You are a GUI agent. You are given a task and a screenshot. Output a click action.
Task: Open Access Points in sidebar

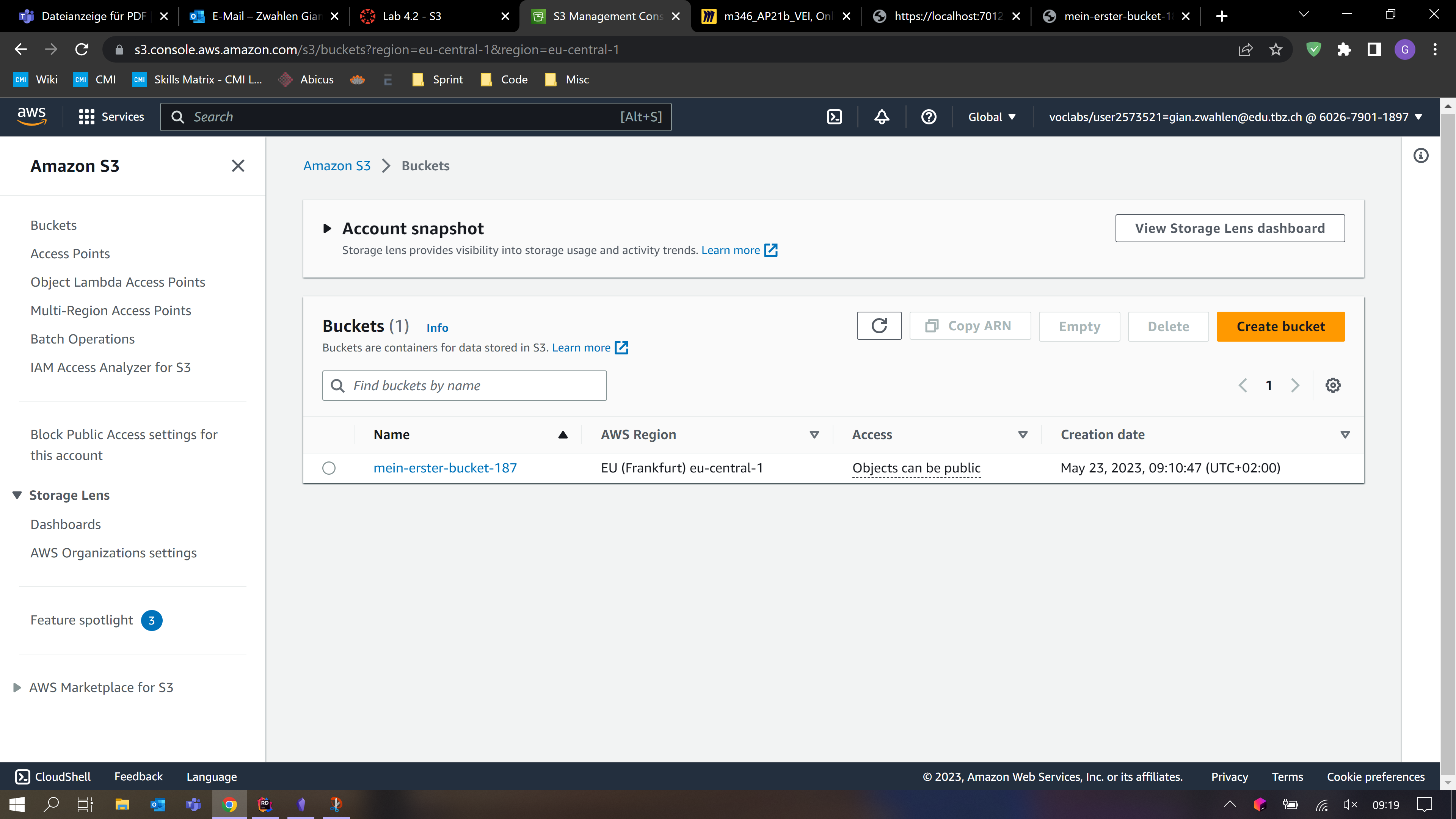pyautogui.click(x=70, y=254)
